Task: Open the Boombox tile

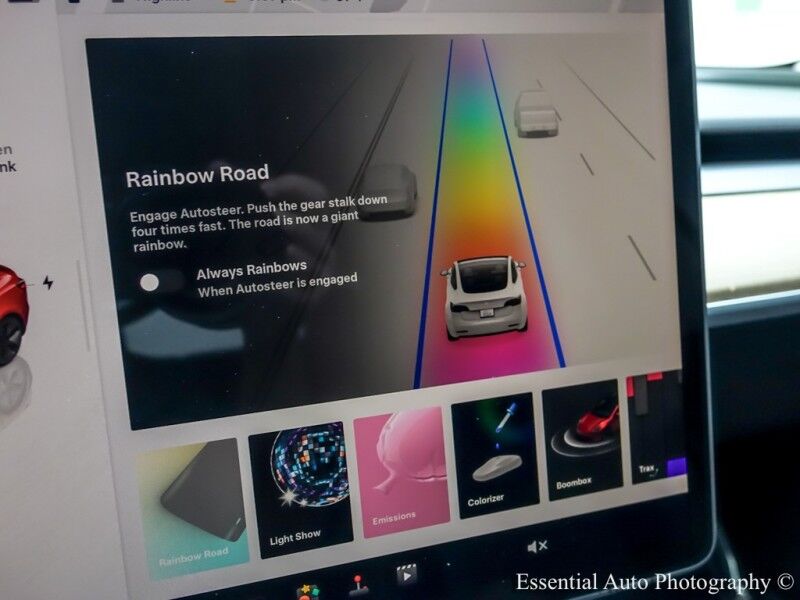Action: click(x=581, y=438)
